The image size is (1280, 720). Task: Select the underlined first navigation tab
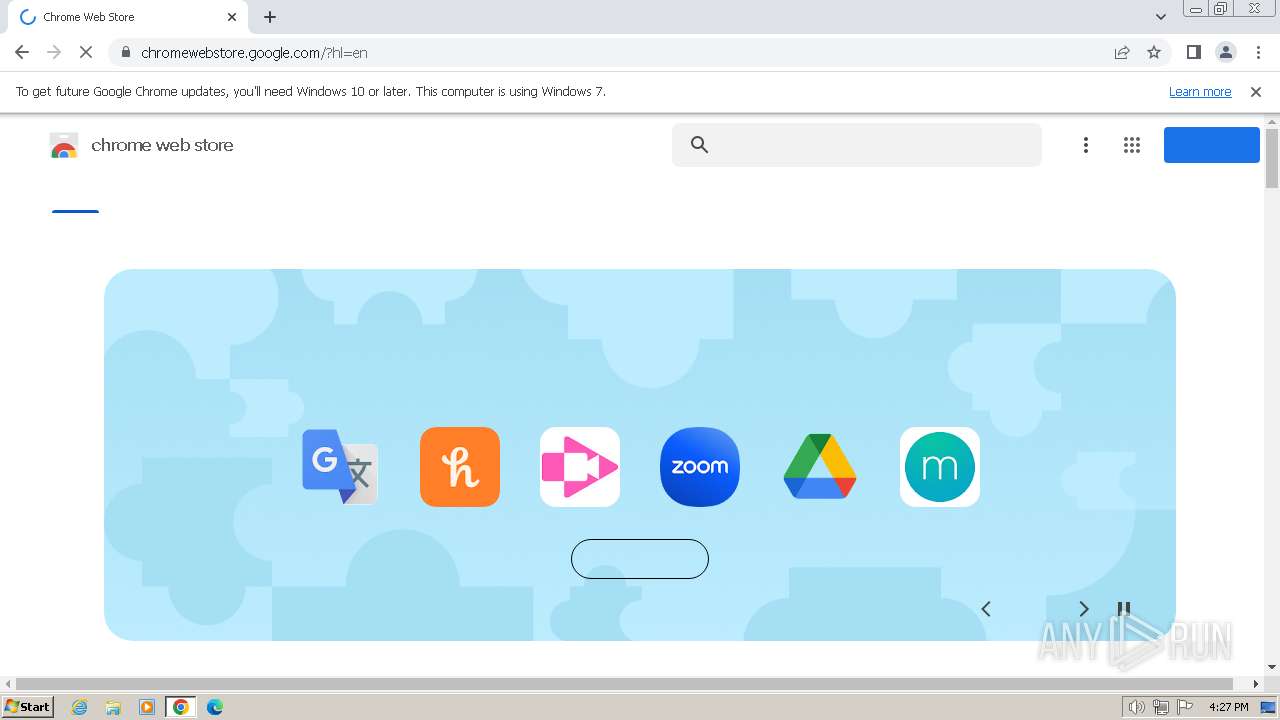coord(75,211)
